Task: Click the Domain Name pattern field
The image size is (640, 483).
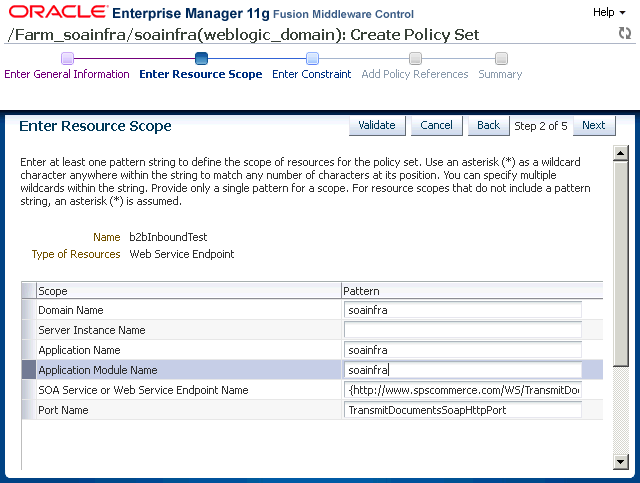Action: (463, 310)
